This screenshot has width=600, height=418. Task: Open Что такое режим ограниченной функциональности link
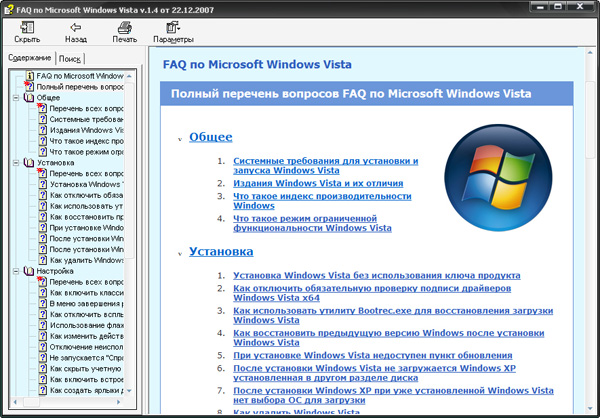coord(312,224)
